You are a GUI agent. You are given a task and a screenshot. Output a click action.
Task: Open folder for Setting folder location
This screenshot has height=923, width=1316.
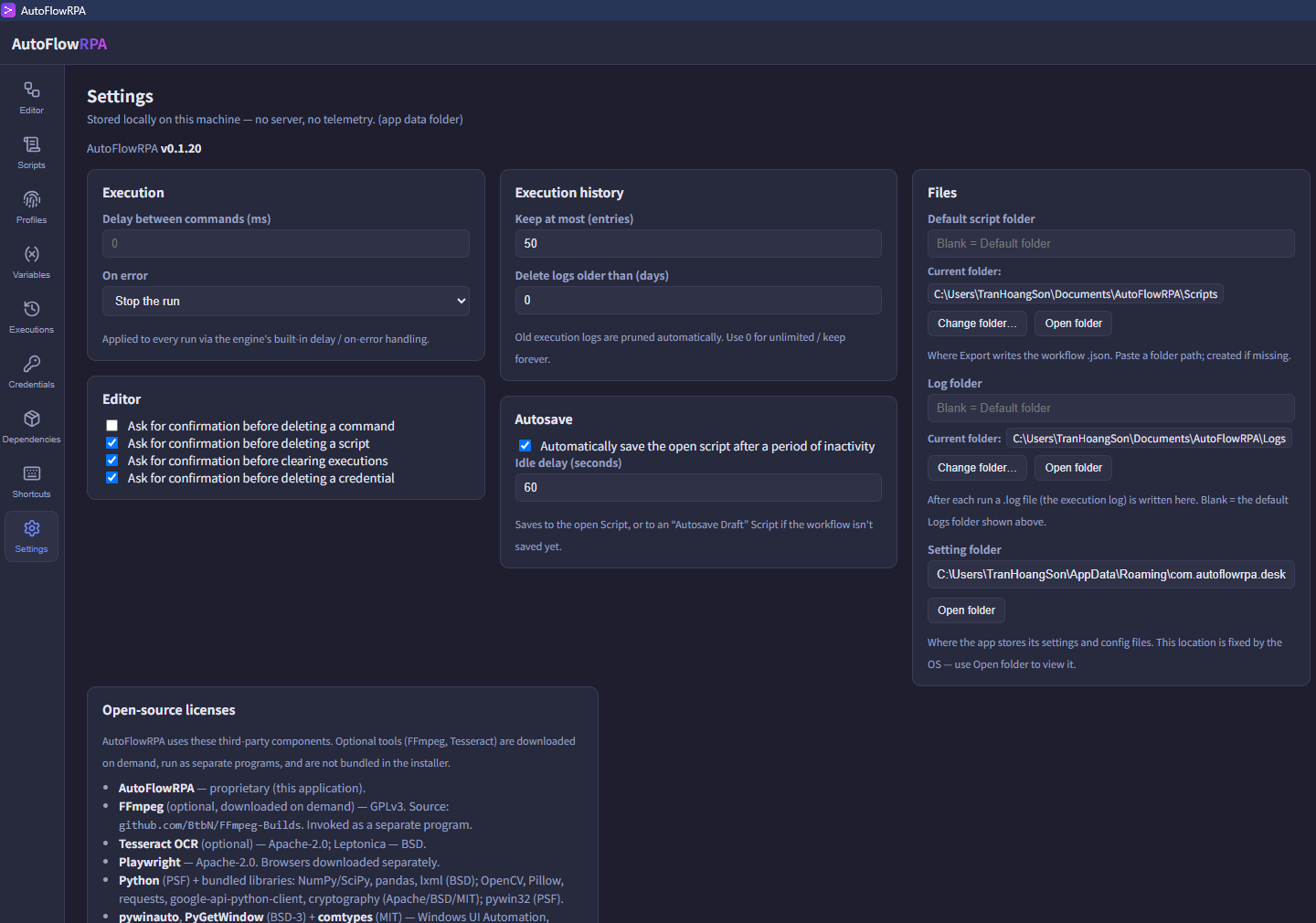[x=966, y=610]
